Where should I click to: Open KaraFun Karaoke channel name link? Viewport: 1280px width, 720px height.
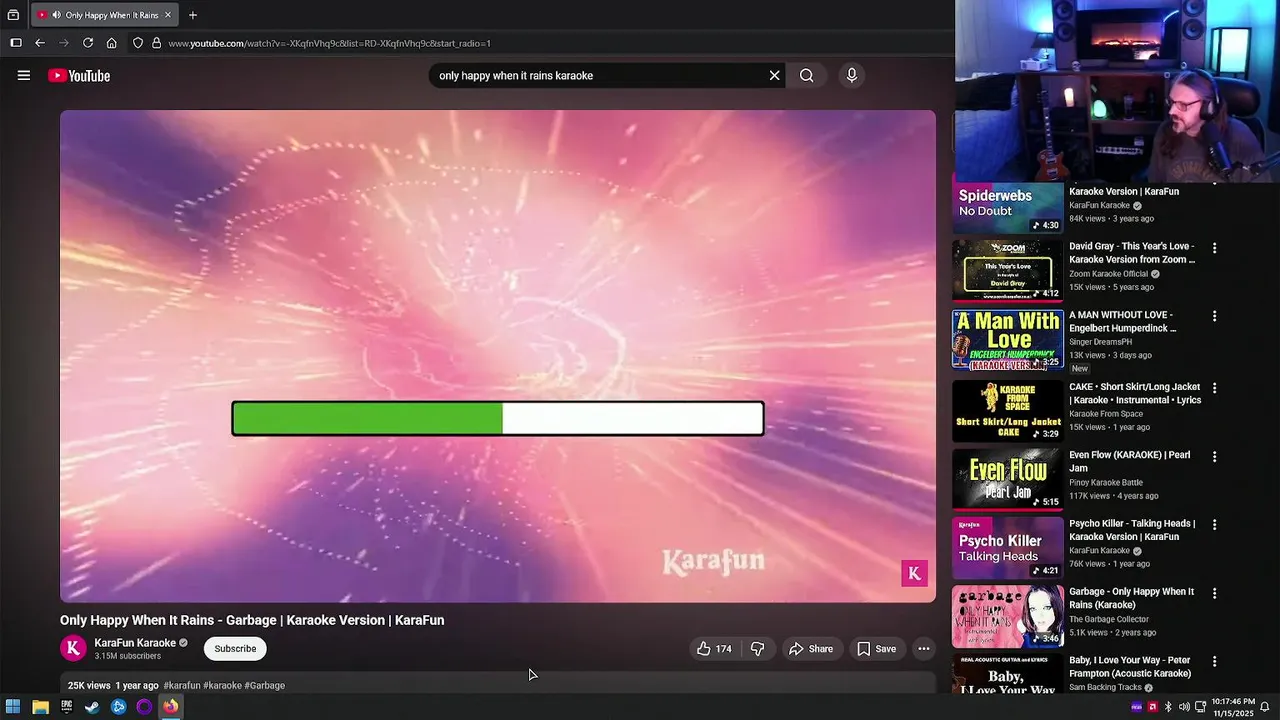(135, 643)
